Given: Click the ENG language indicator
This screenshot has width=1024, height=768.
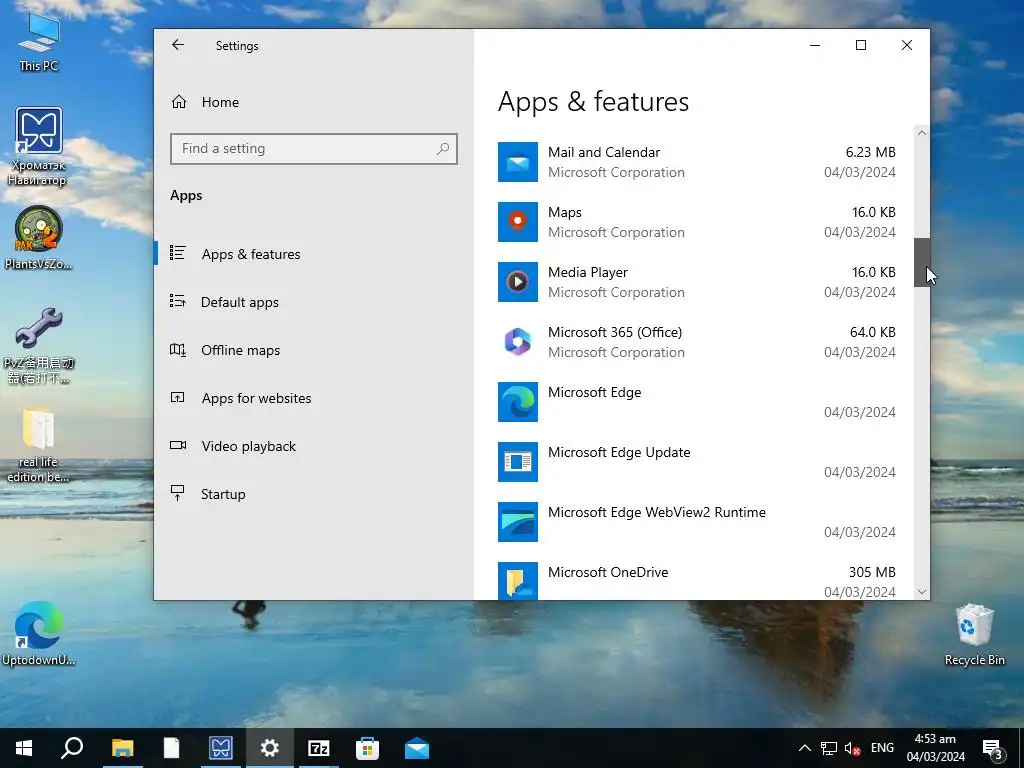Looking at the screenshot, I should (882, 748).
